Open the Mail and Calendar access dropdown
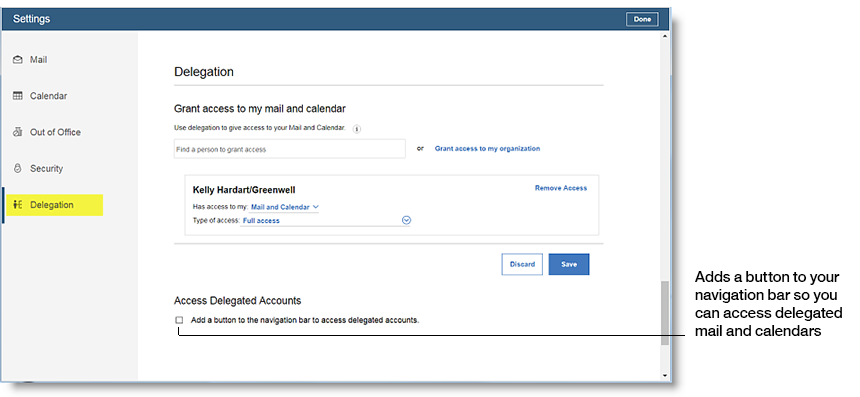 [x=285, y=207]
